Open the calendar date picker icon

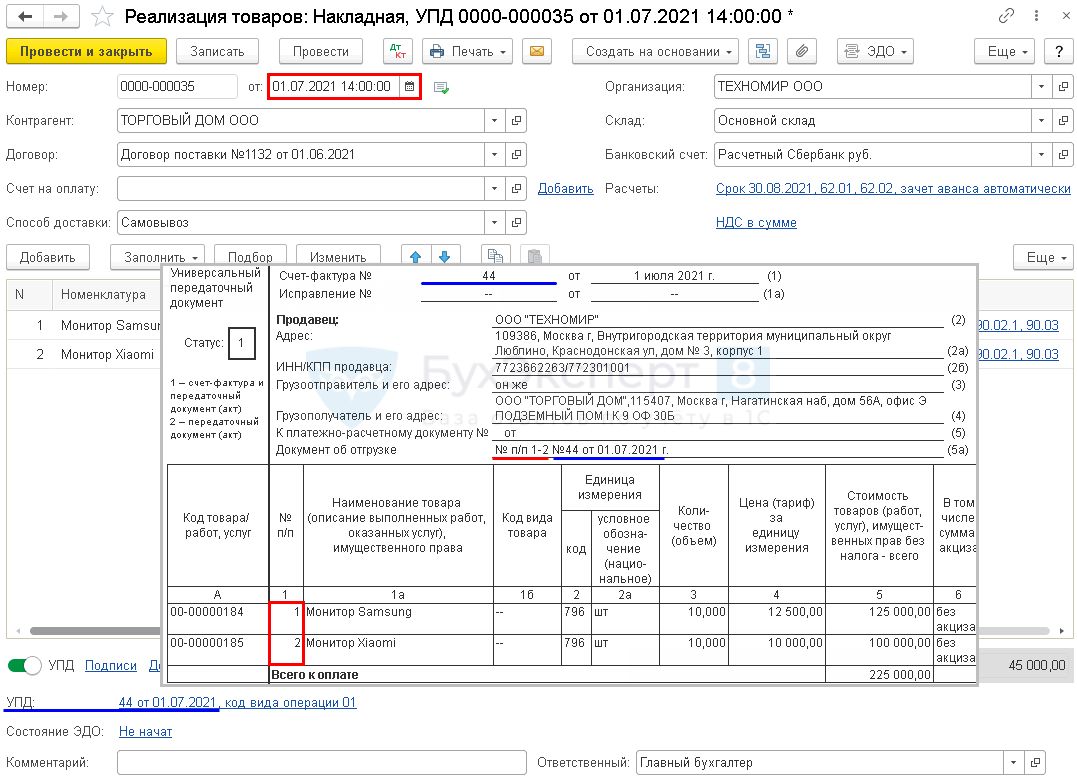[x=409, y=87]
